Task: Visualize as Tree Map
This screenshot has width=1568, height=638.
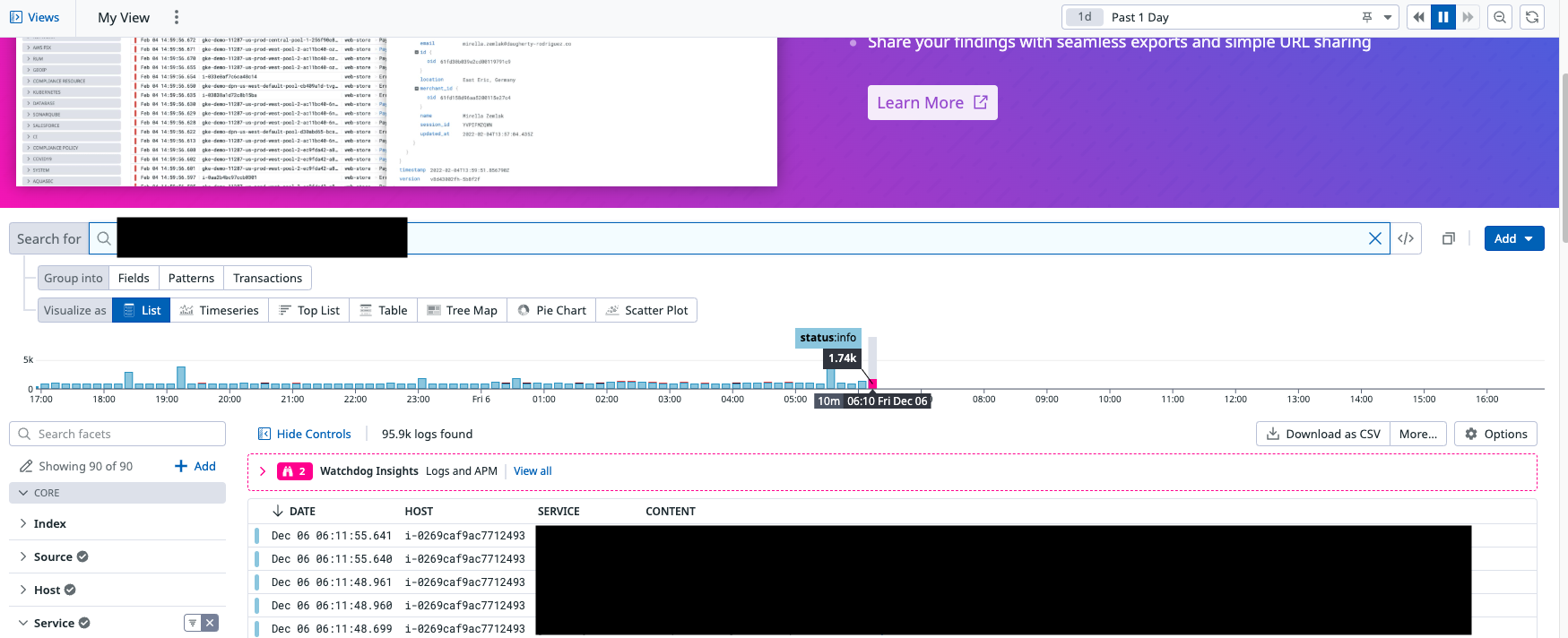Action: pyautogui.click(x=462, y=310)
